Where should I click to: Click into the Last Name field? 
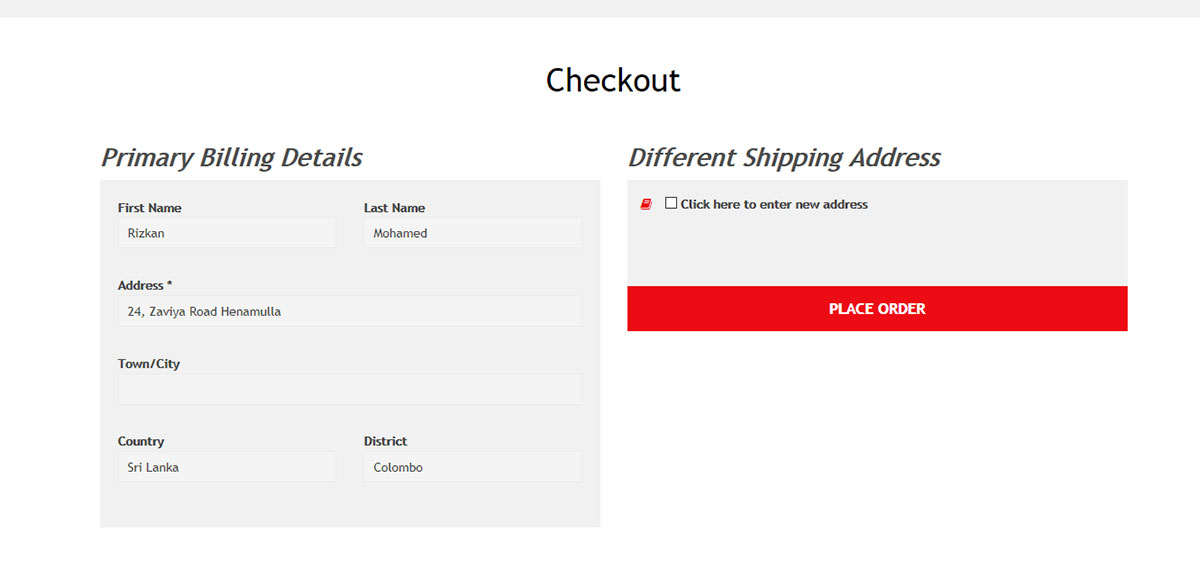coord(472,233)
